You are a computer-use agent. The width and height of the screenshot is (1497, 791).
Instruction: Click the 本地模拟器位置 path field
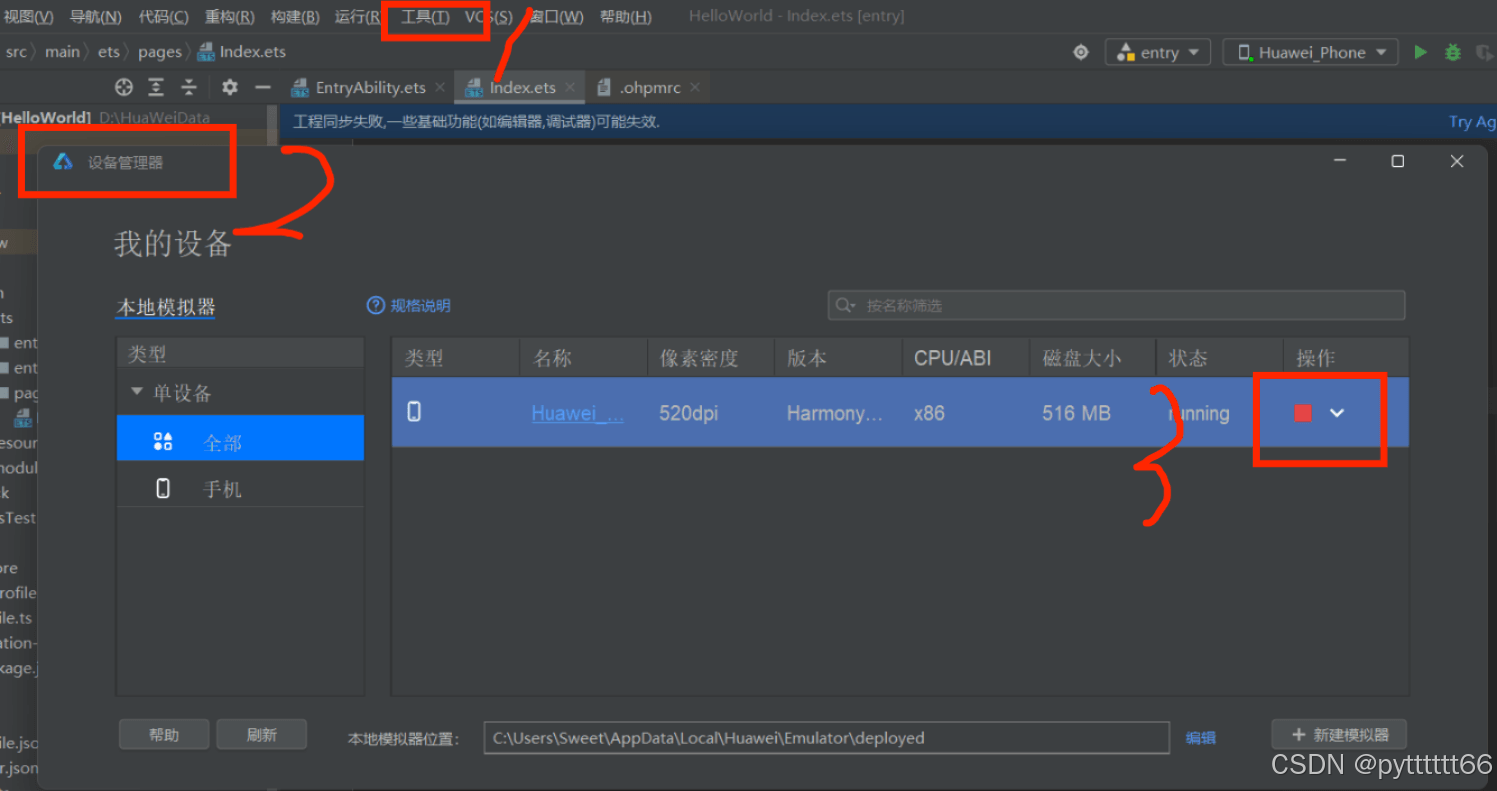point(826,738)
